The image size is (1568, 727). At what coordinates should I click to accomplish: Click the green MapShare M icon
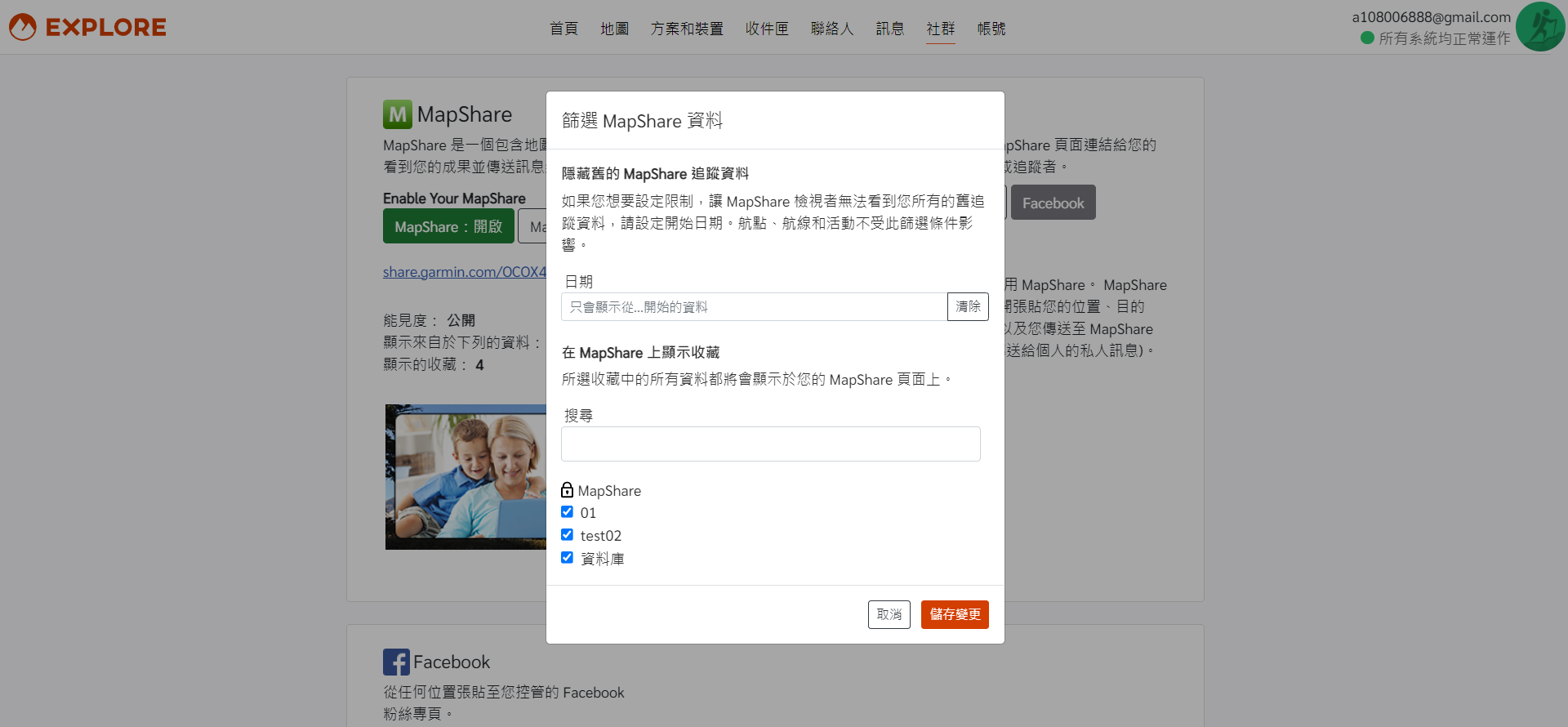click(398, 114)
